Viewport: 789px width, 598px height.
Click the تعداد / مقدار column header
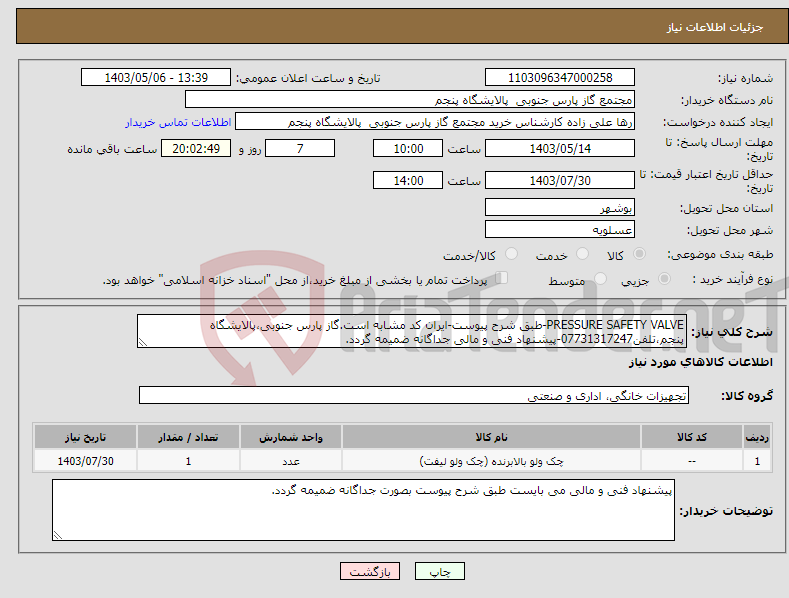(x=188, y=437)
